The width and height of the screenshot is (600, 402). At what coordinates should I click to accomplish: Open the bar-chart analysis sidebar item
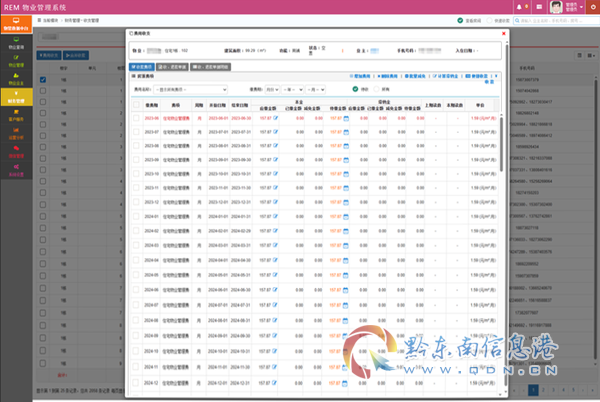pyautogui.click(x=16, y=133)
